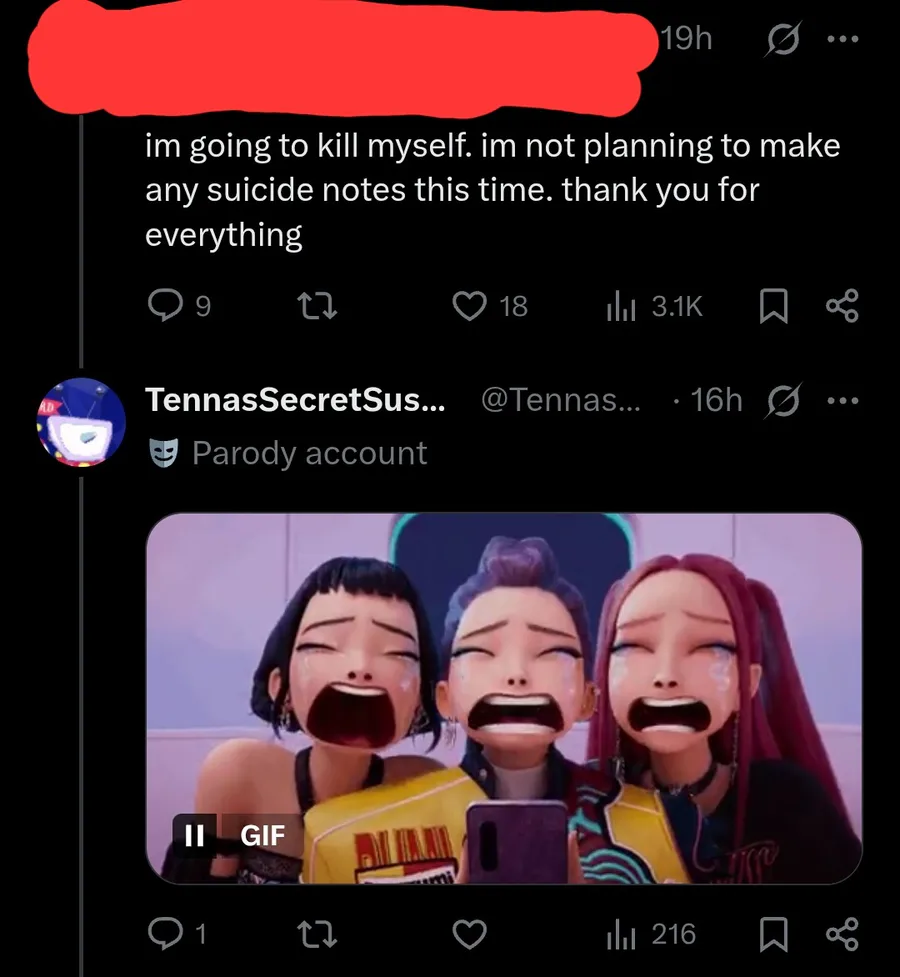Bookmark the GIF reply
900x977 pixels.
tap(771, 935)
